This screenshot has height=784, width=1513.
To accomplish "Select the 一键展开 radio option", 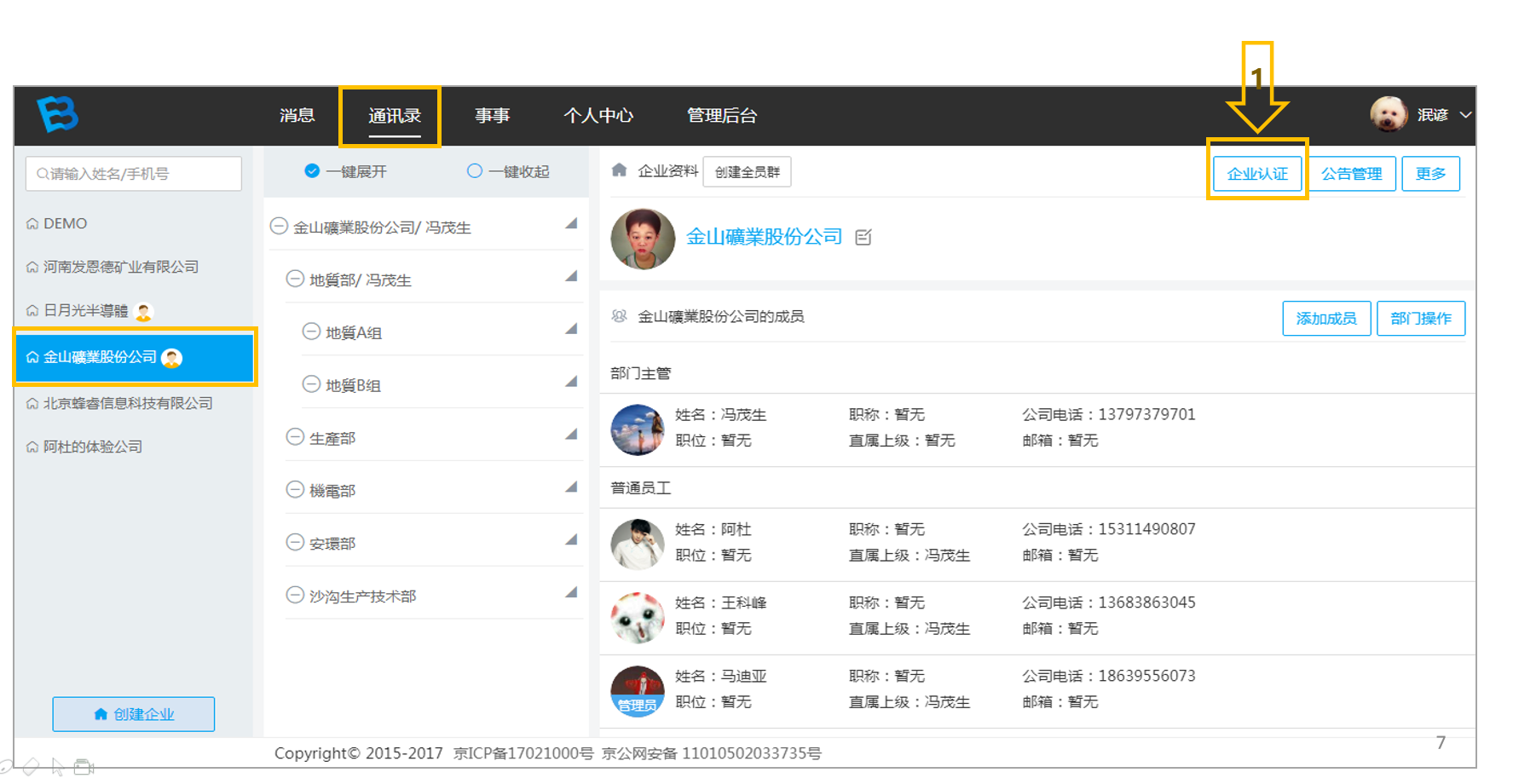I will tap(312, 171).
